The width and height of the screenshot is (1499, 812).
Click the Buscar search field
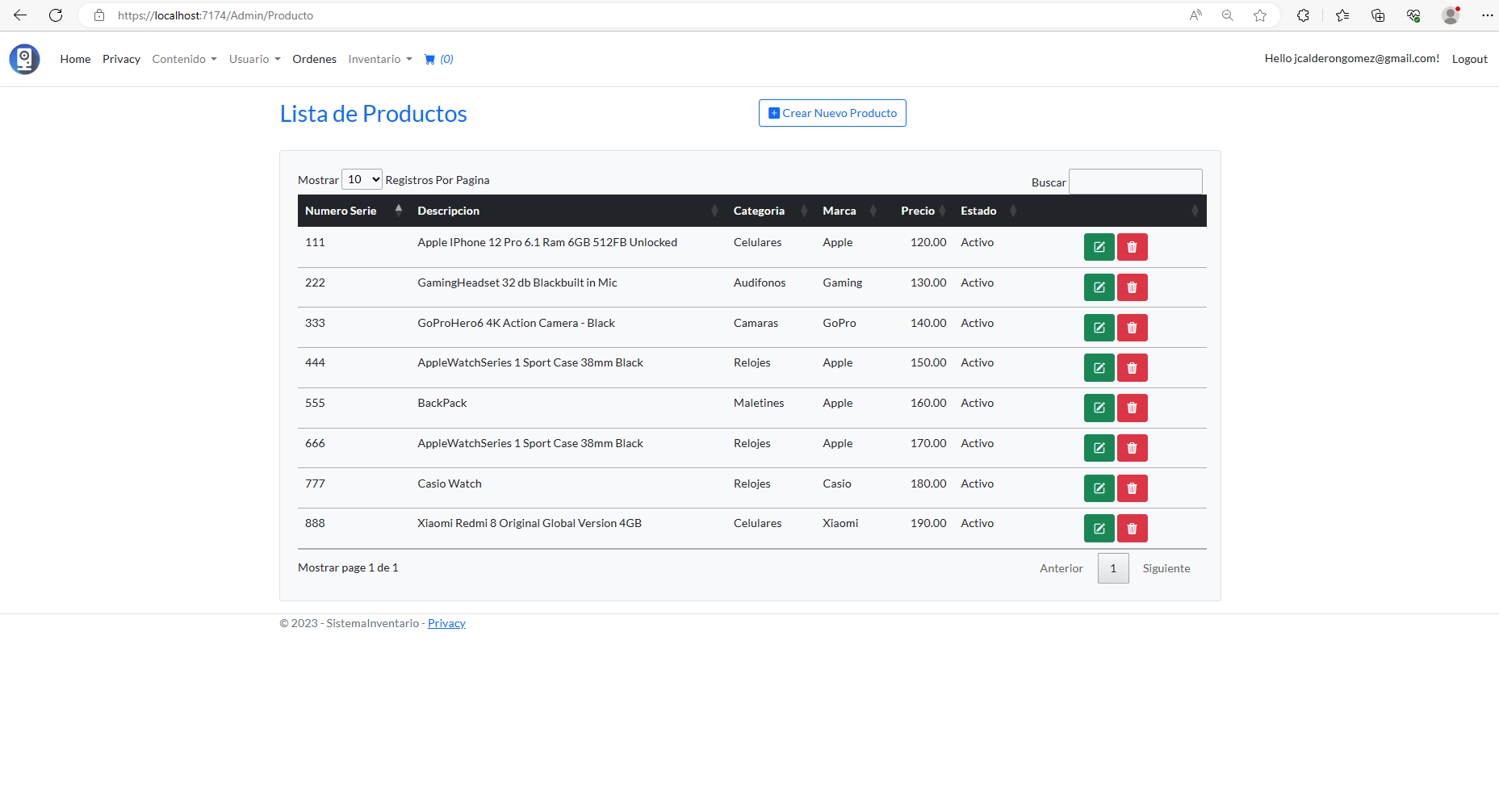(1135, 182)
